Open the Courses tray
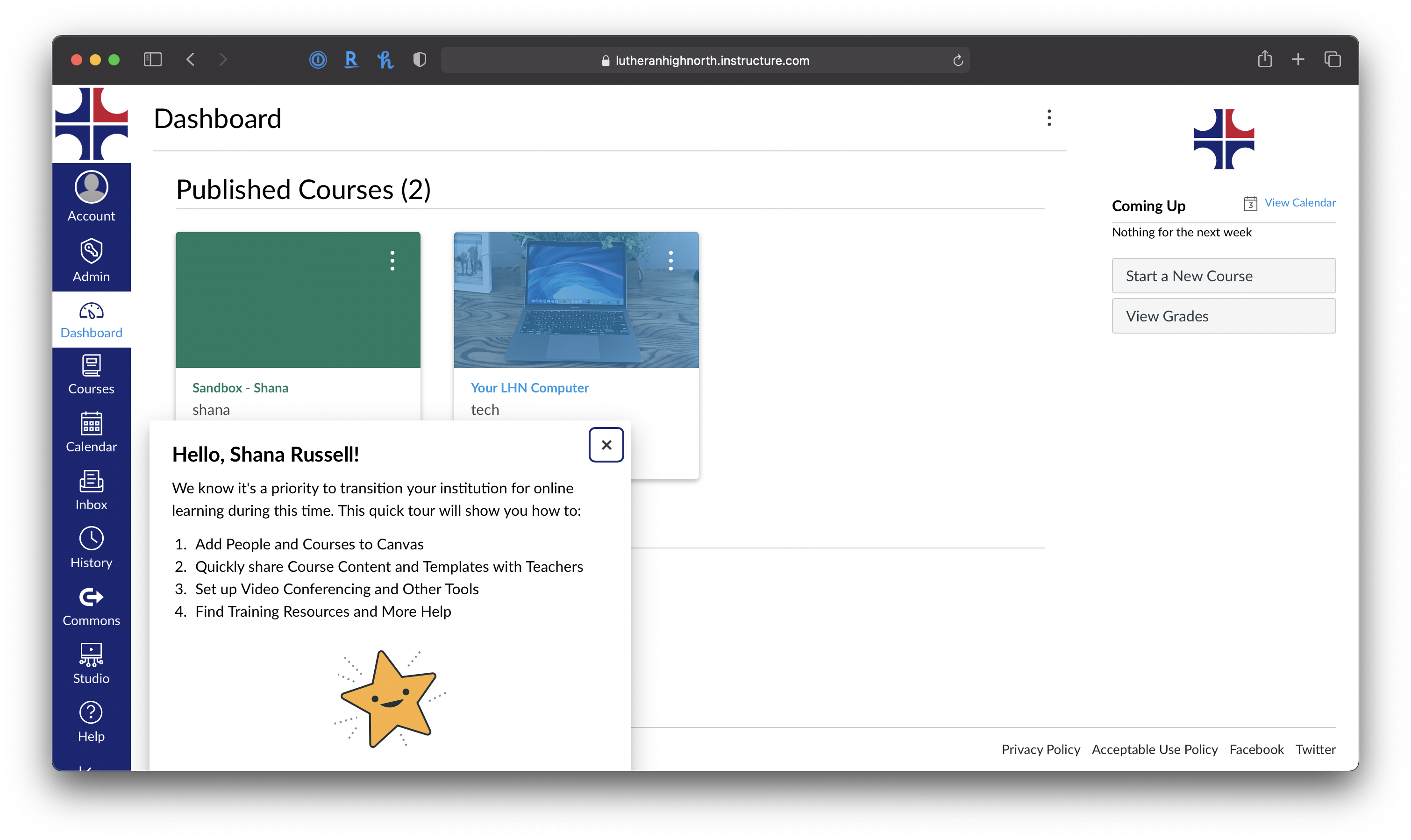Viewport: 1411px width, 840px height. click(91, 375)
